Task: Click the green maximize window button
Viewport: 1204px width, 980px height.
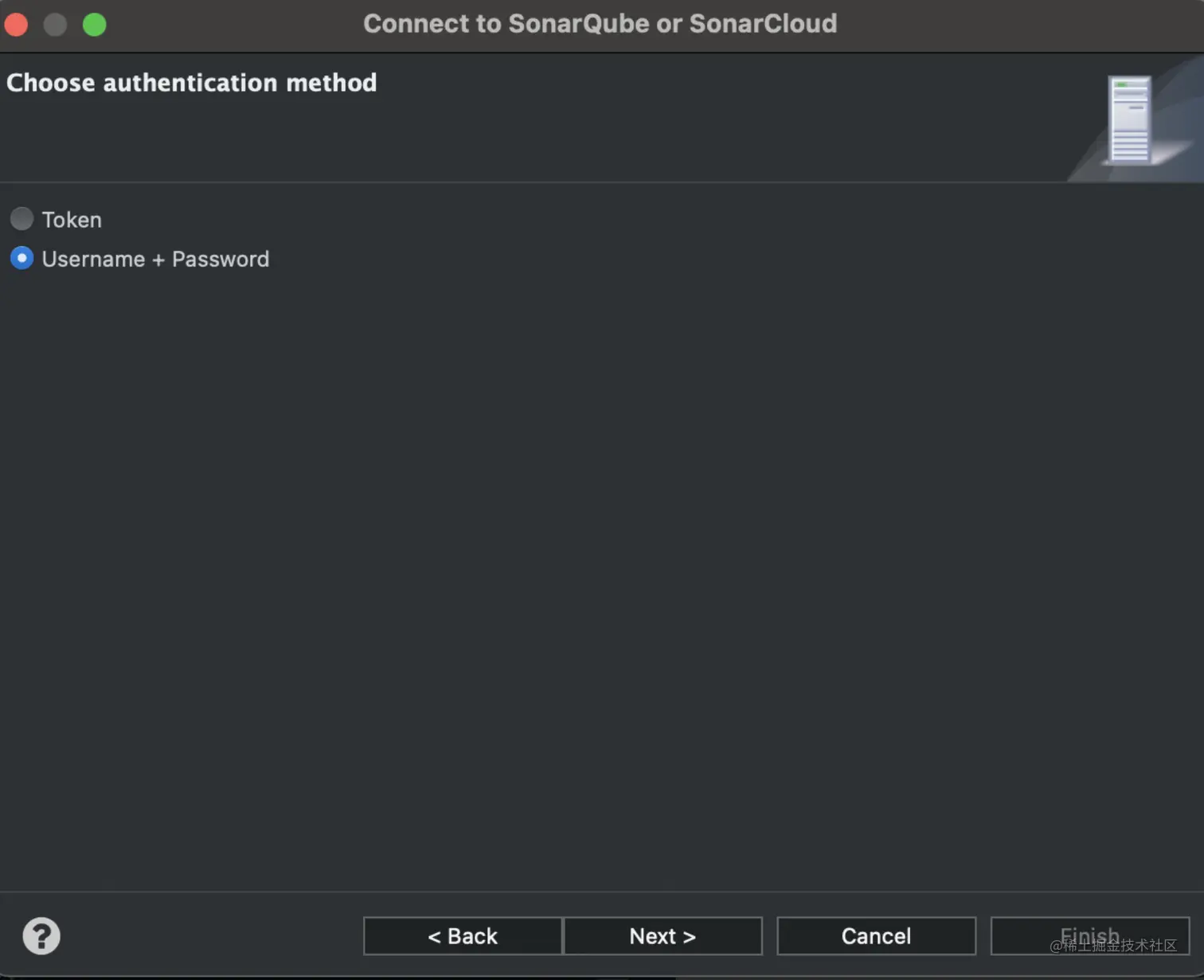Action: point(95,25)
